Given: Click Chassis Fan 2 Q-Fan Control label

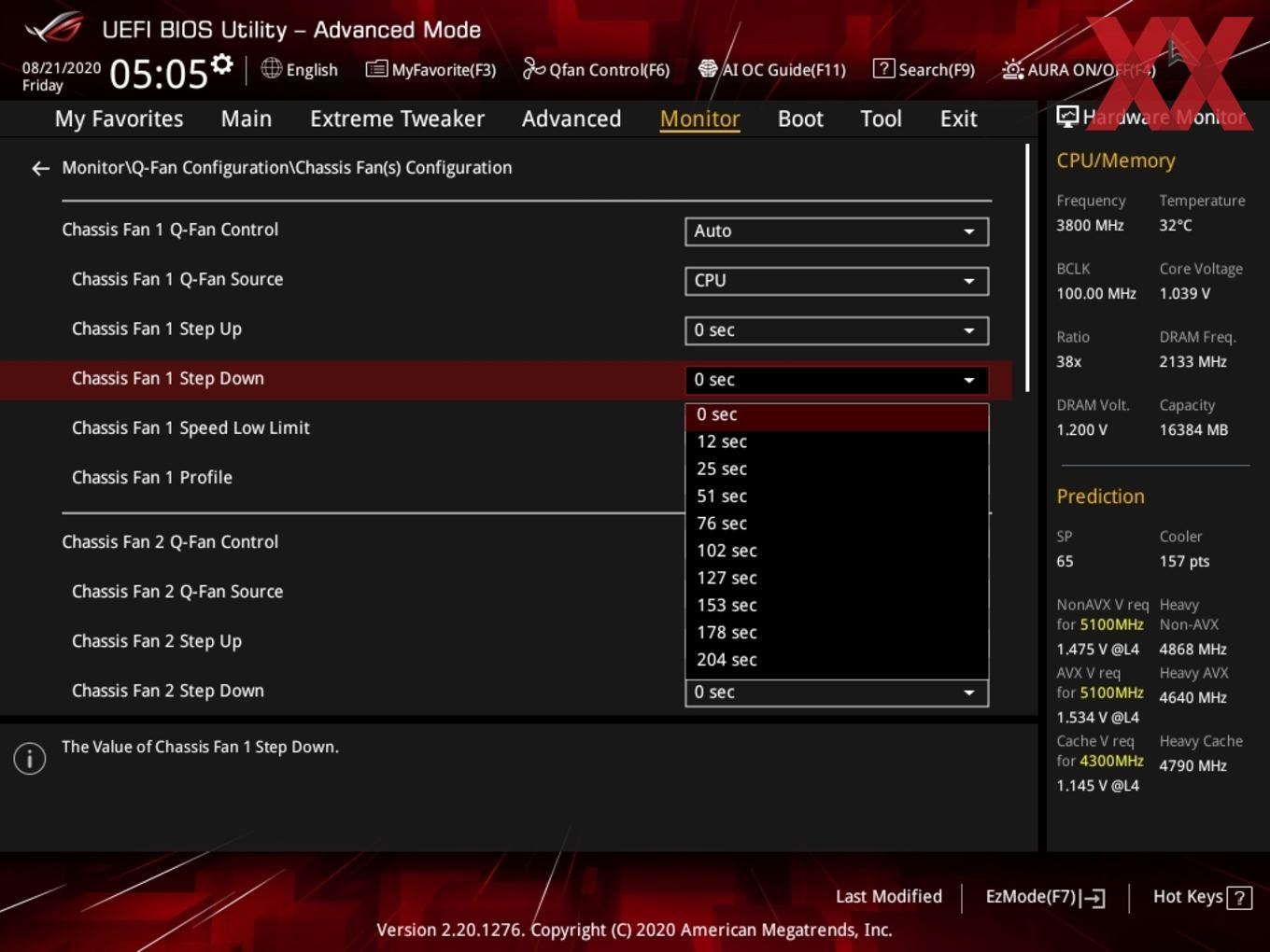Looking at the screenshot, I should (170, 542).
